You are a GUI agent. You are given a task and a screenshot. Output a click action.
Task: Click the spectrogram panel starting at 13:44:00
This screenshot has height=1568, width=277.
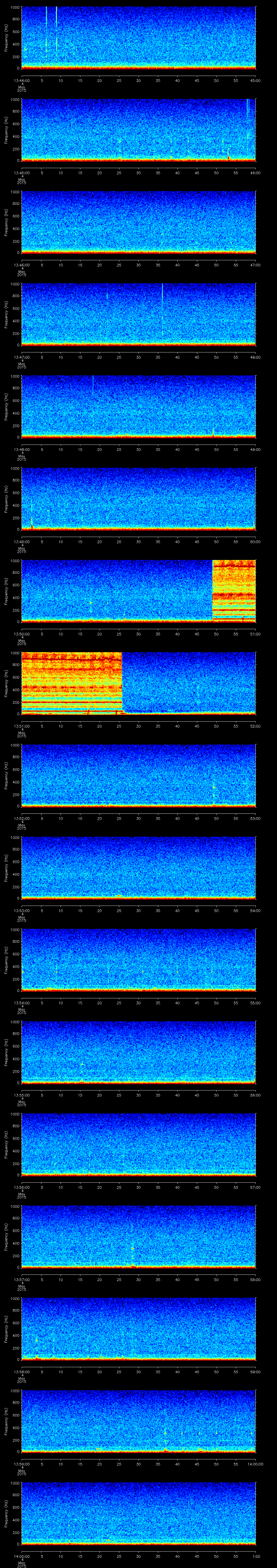click(x=138, y=36)
